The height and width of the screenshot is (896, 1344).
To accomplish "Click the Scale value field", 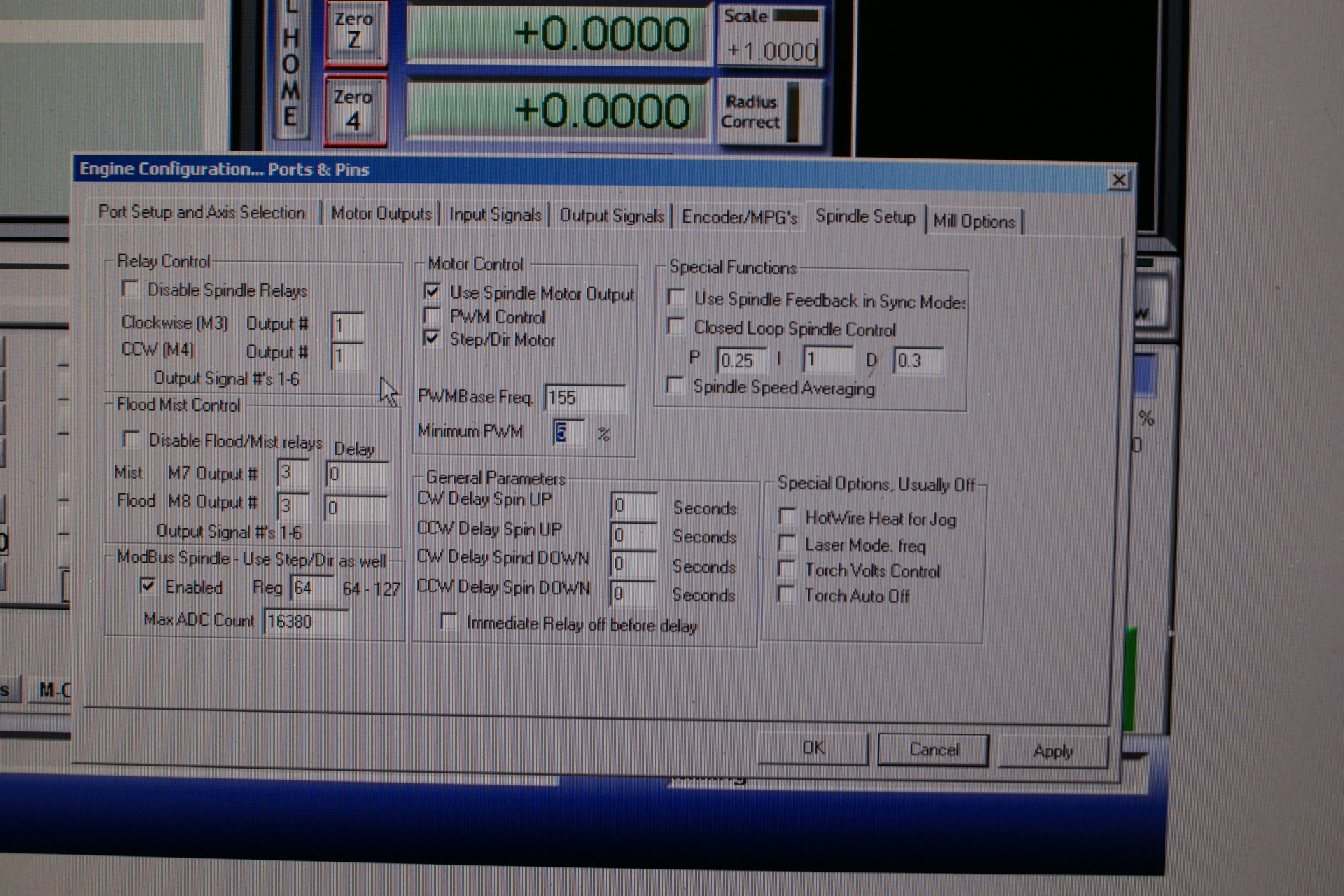I will (771, 51).
